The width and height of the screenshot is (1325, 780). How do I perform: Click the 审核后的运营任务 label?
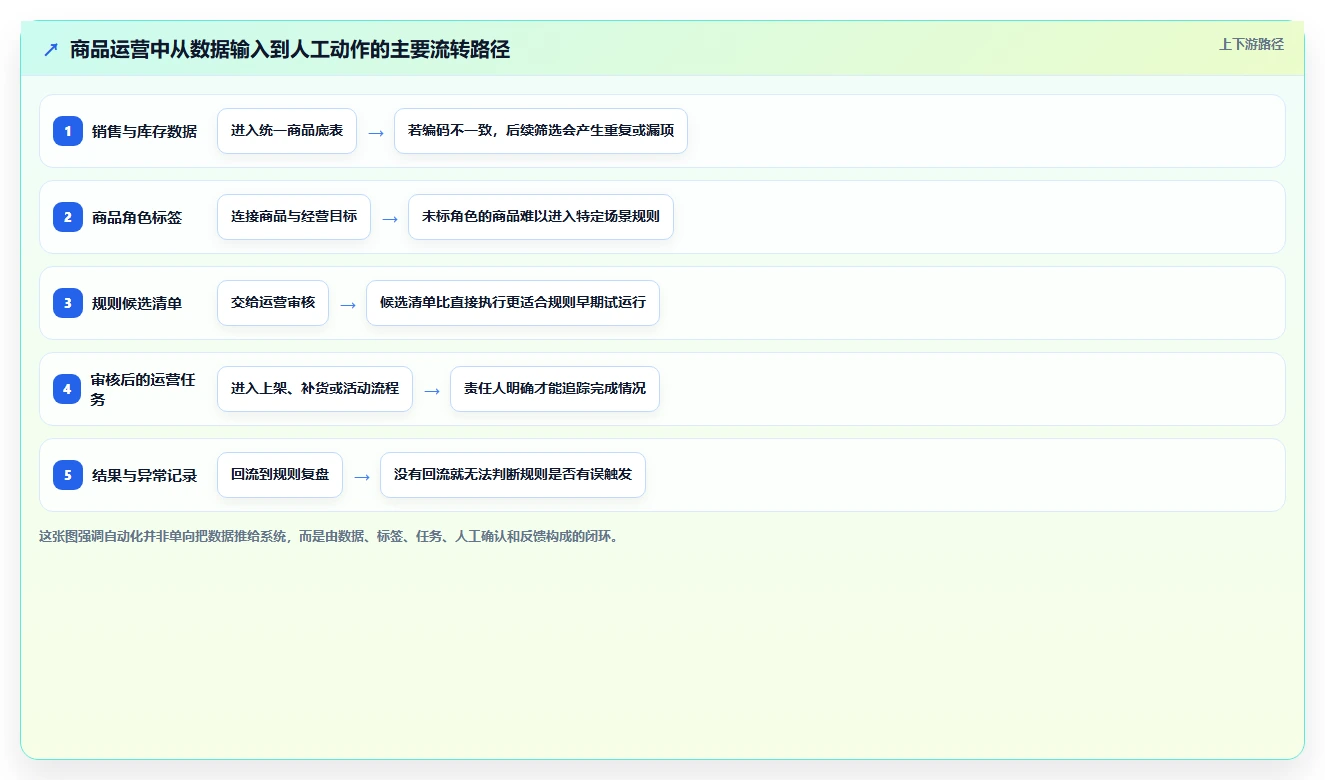coord(144,389)
